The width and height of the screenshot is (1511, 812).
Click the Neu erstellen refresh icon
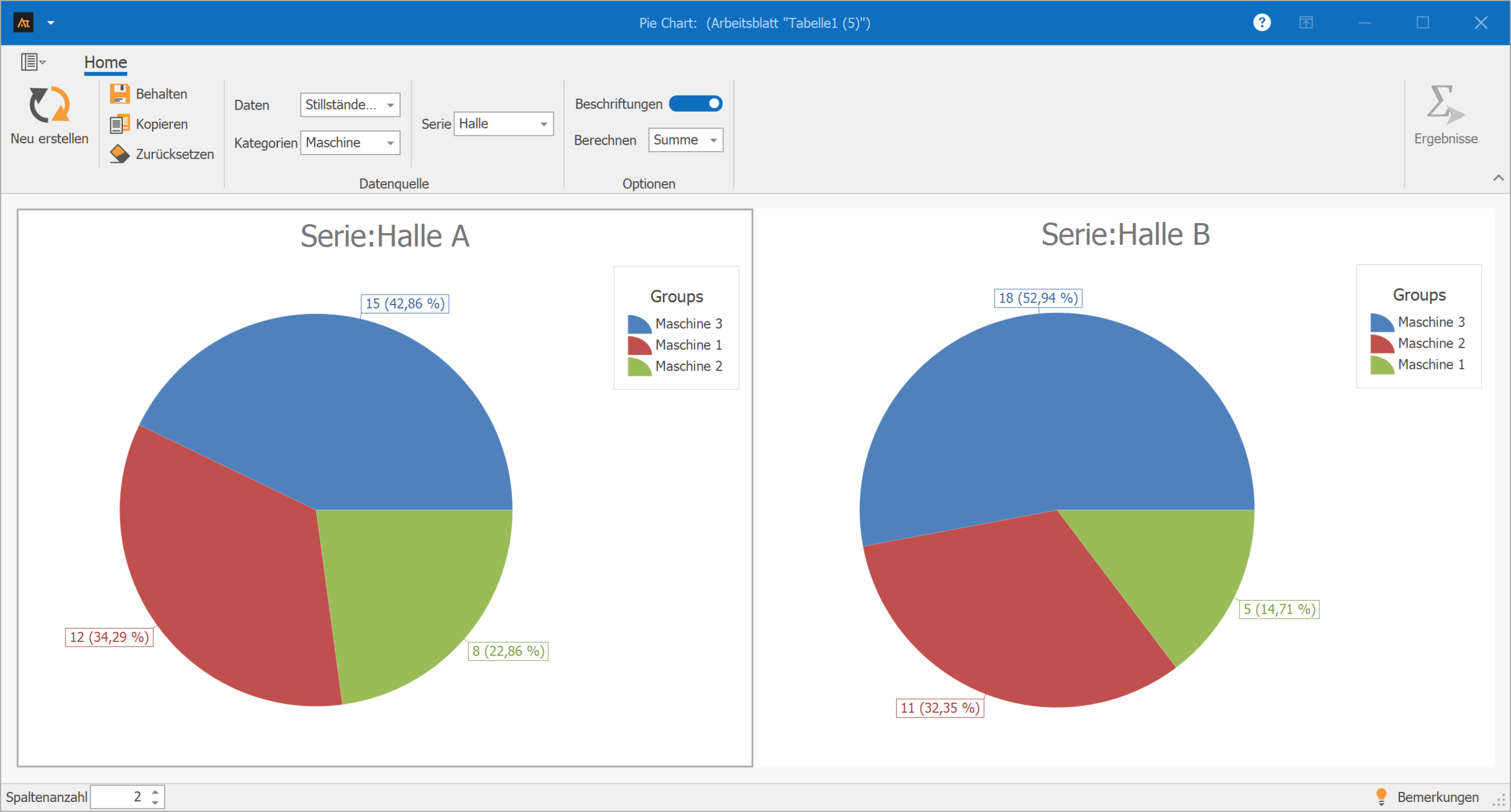click(50, 105)
